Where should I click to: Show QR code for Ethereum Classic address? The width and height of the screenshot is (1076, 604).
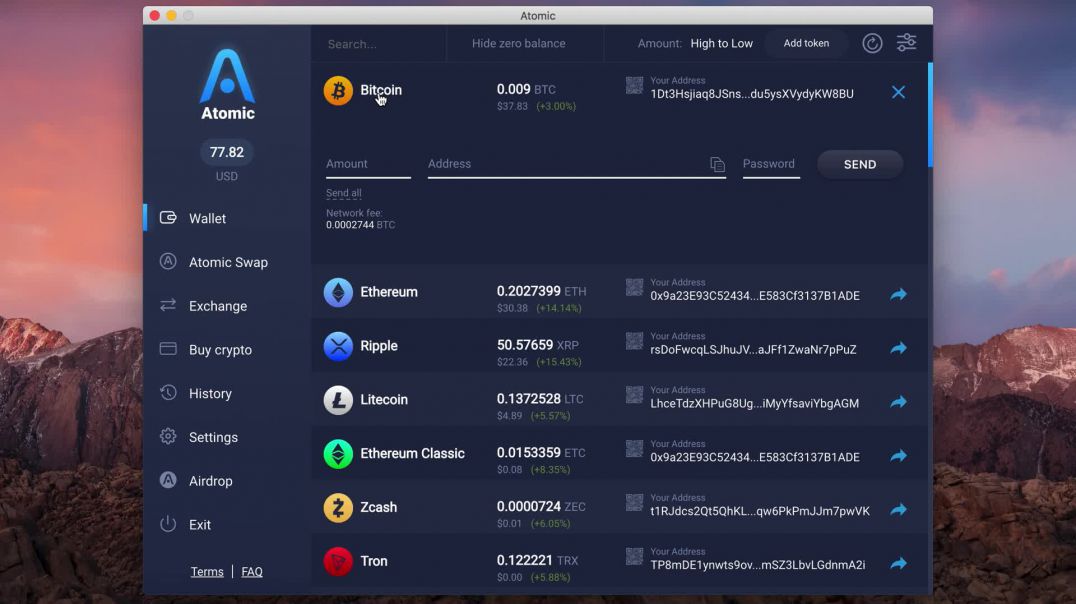pos(634,448)
